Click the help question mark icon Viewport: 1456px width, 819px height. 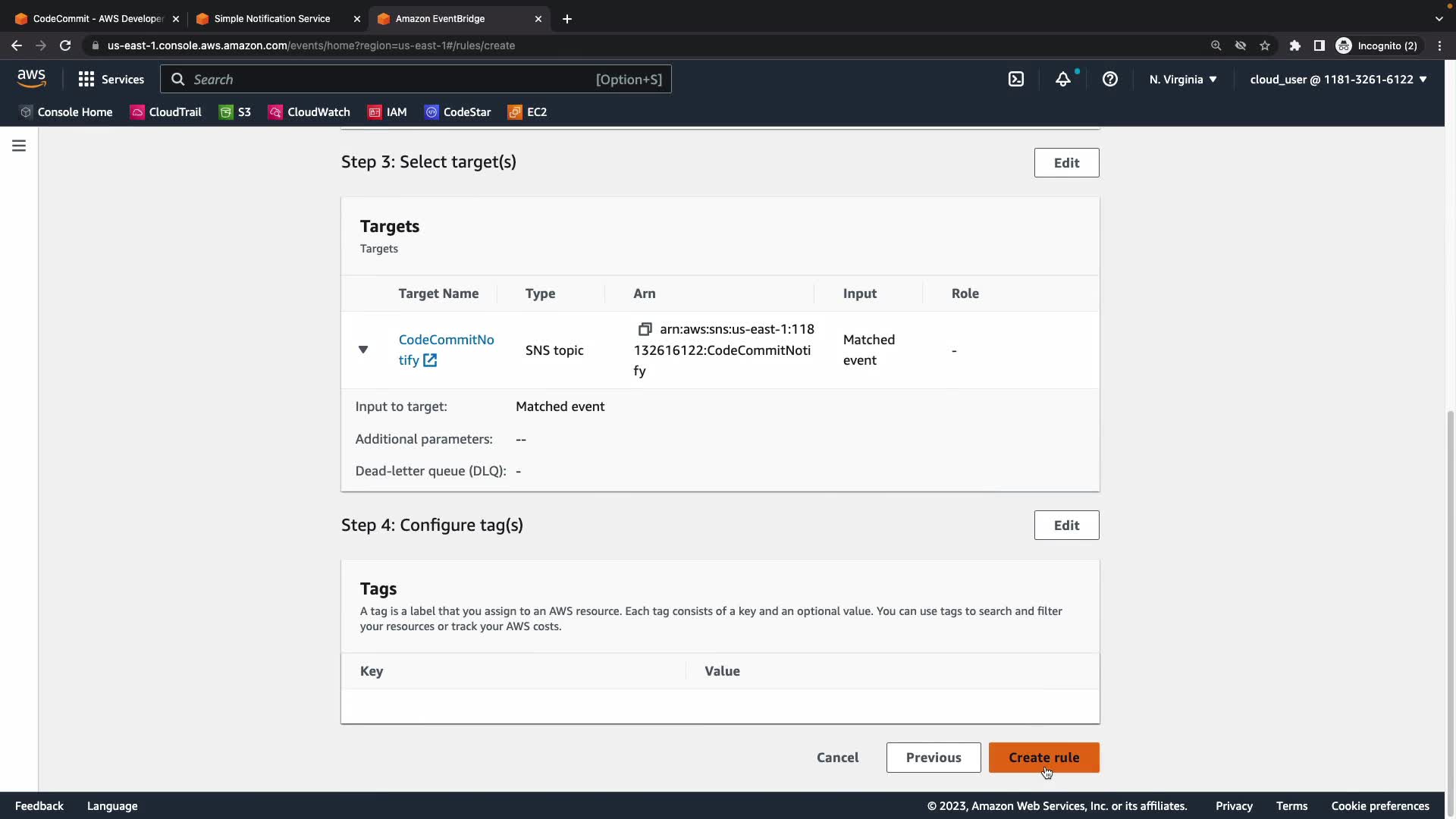pyautogui.click(x=1109, y=79)
